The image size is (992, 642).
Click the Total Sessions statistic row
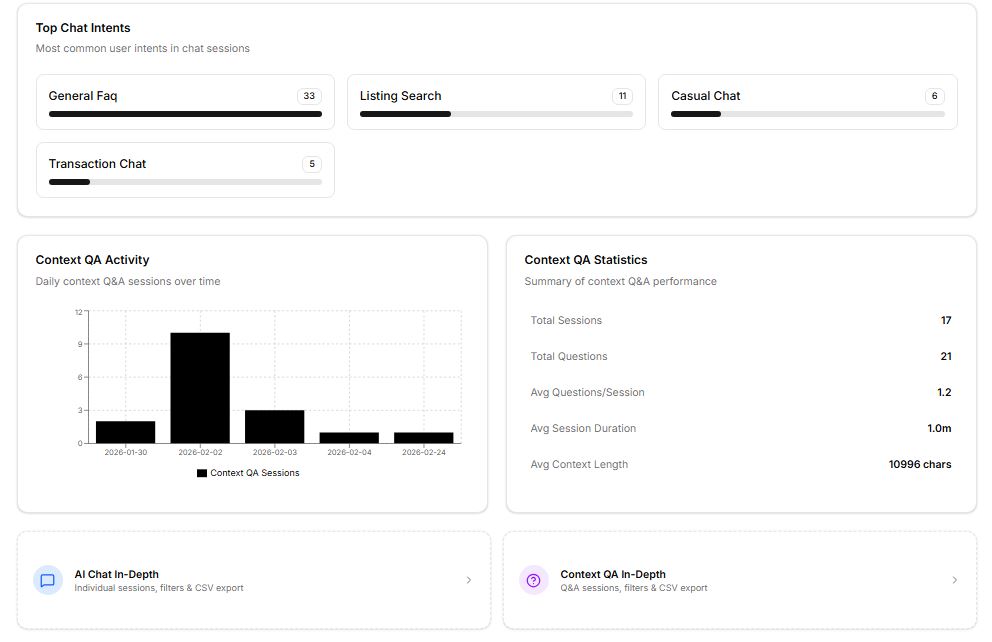(740, 321)
